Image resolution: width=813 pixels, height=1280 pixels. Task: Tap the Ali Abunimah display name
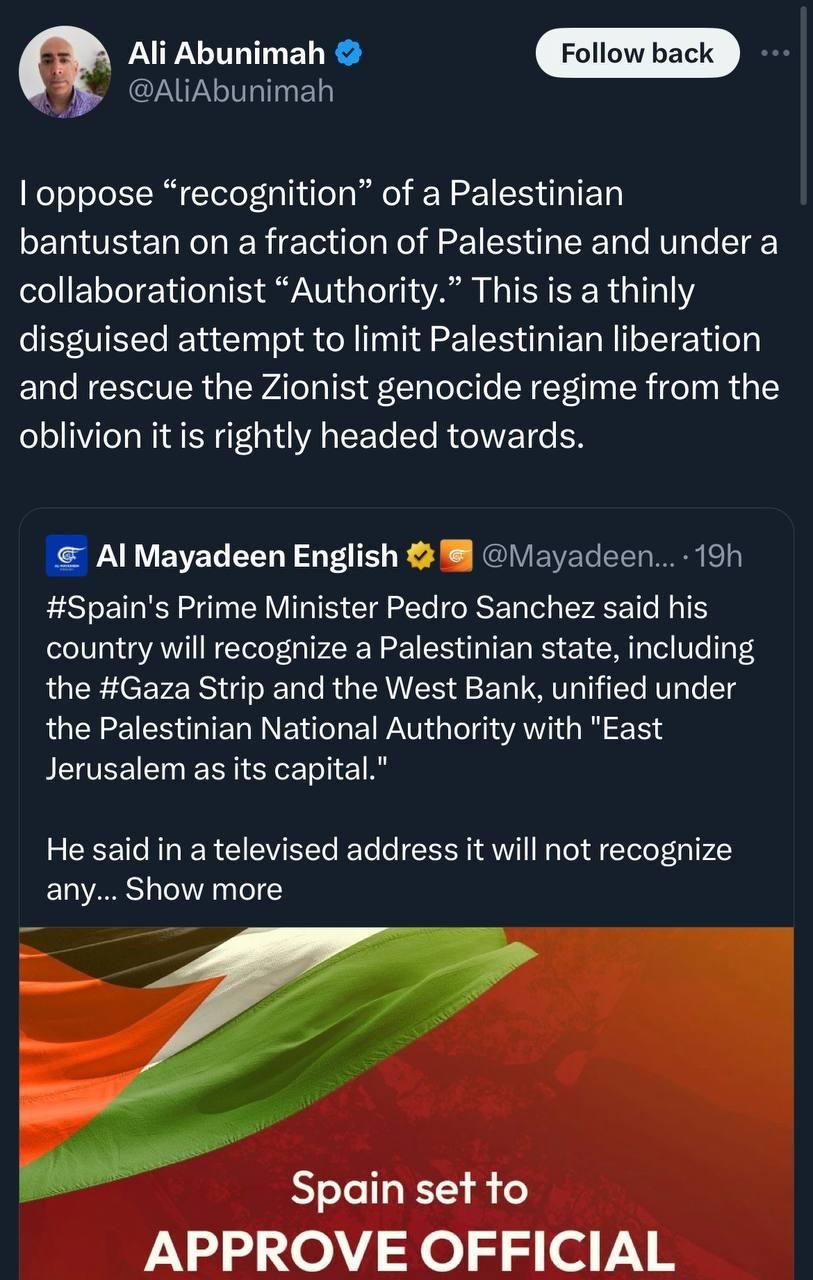tap(226, 55)
